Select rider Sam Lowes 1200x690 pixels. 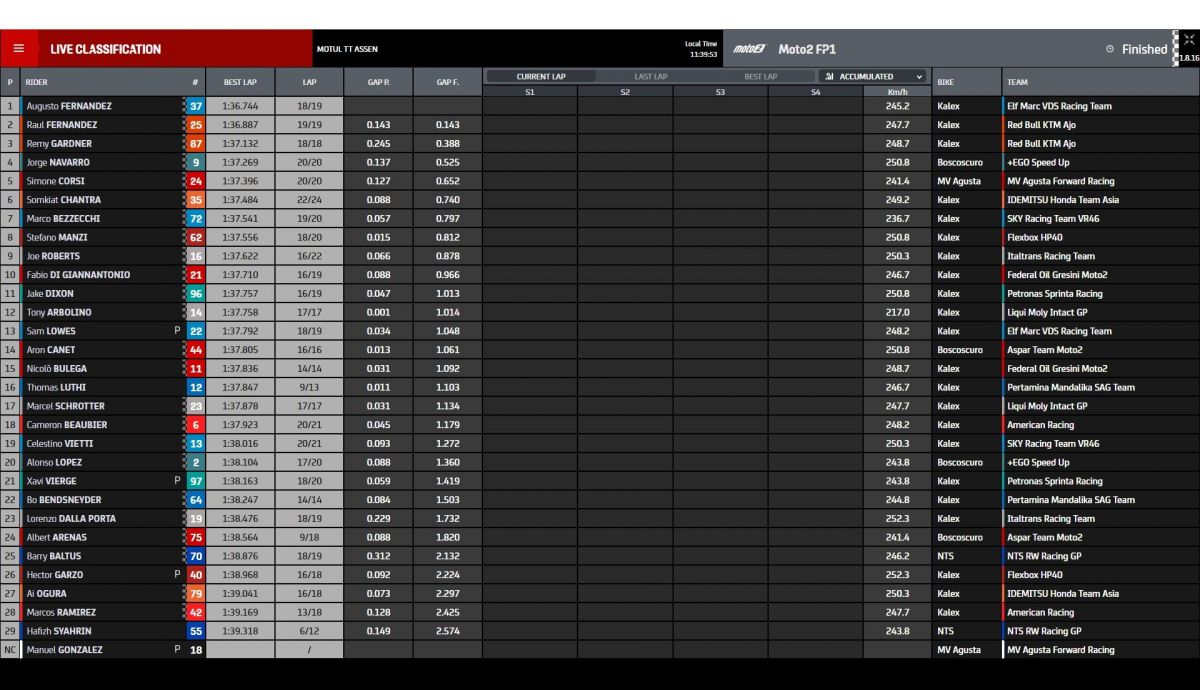click(51, 331)
